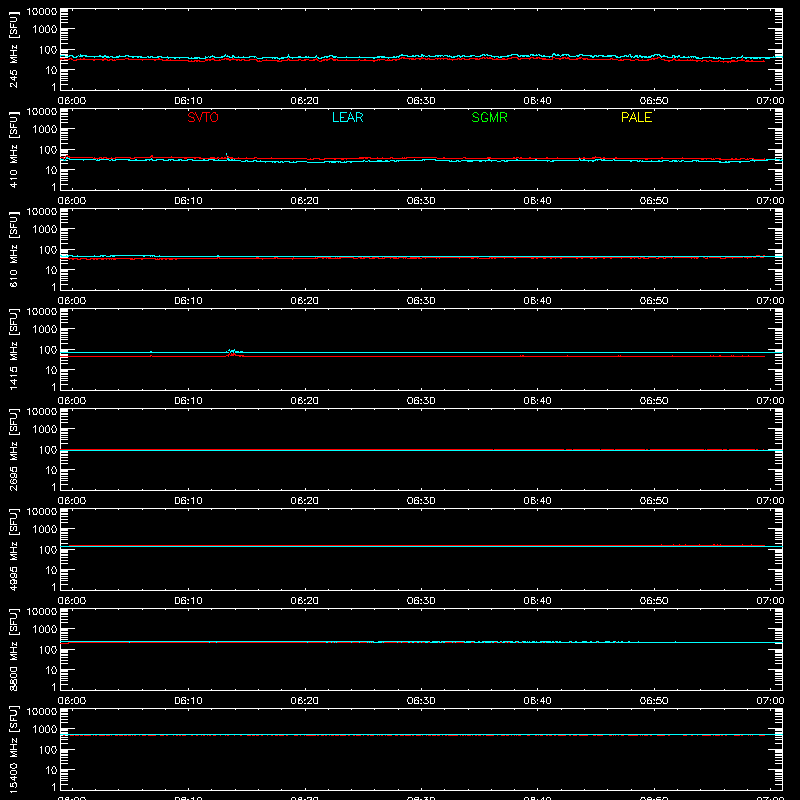Click the 06:20 tick under the 410 MHz plot
Screen dimensions: 800x800
[x=305, y=201]
